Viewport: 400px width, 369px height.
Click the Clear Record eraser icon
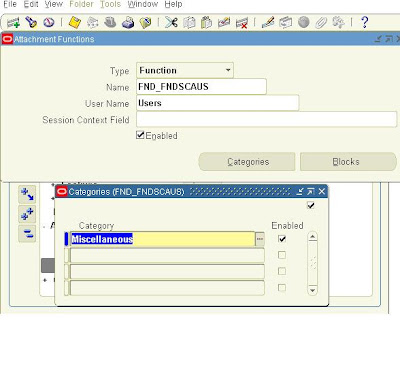224,23
